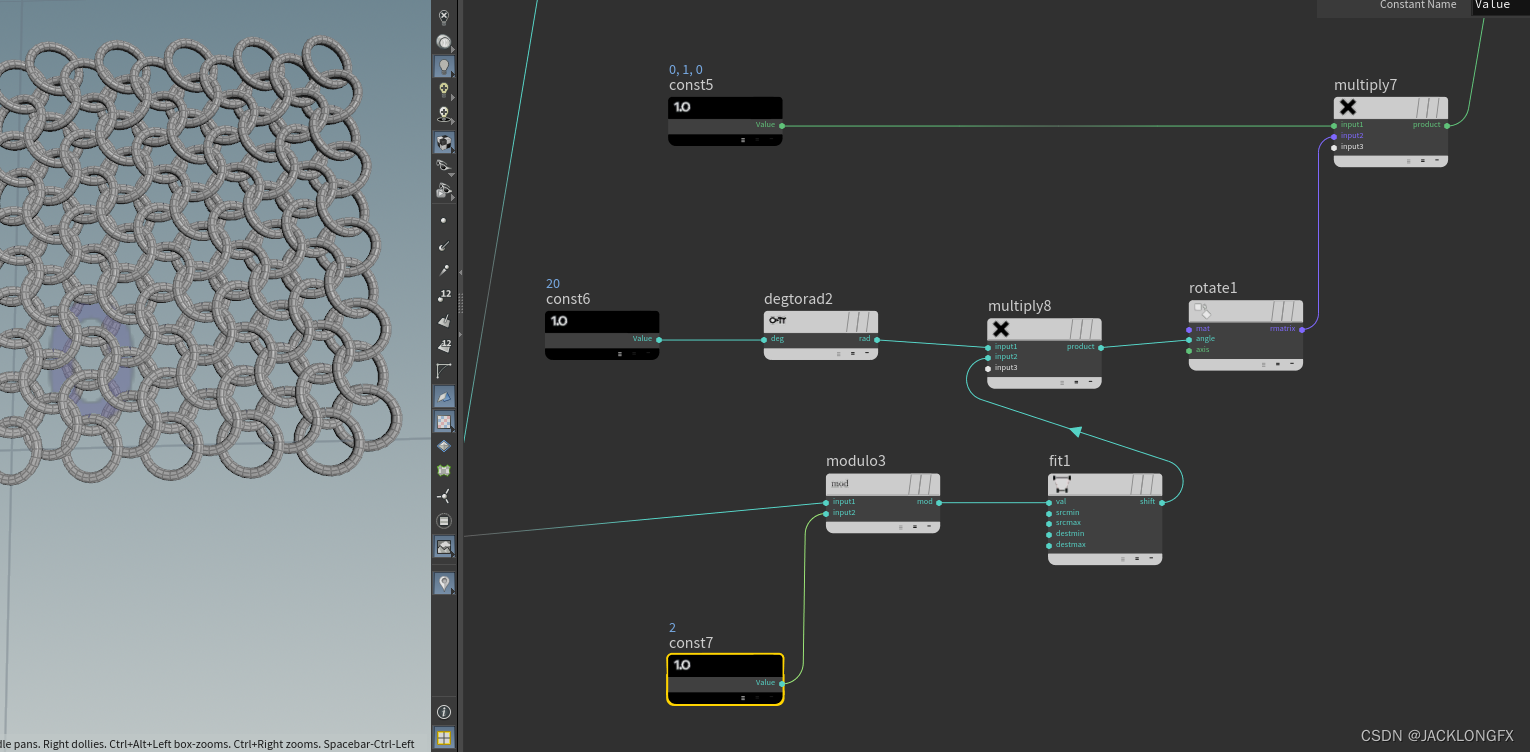Viewport: 1530px width, 752px height.
Task: Click the green map display icon
Action: 444,470
